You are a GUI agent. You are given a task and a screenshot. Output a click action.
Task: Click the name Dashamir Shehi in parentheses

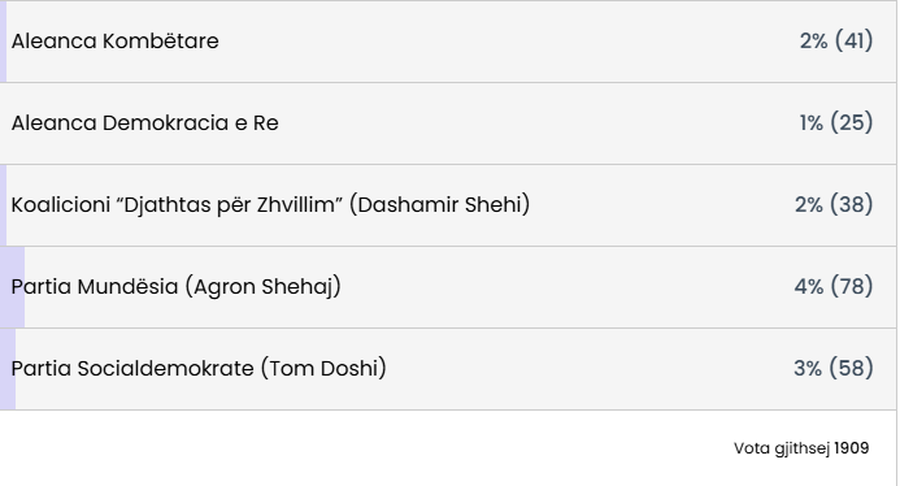click(x=440, y=205)
